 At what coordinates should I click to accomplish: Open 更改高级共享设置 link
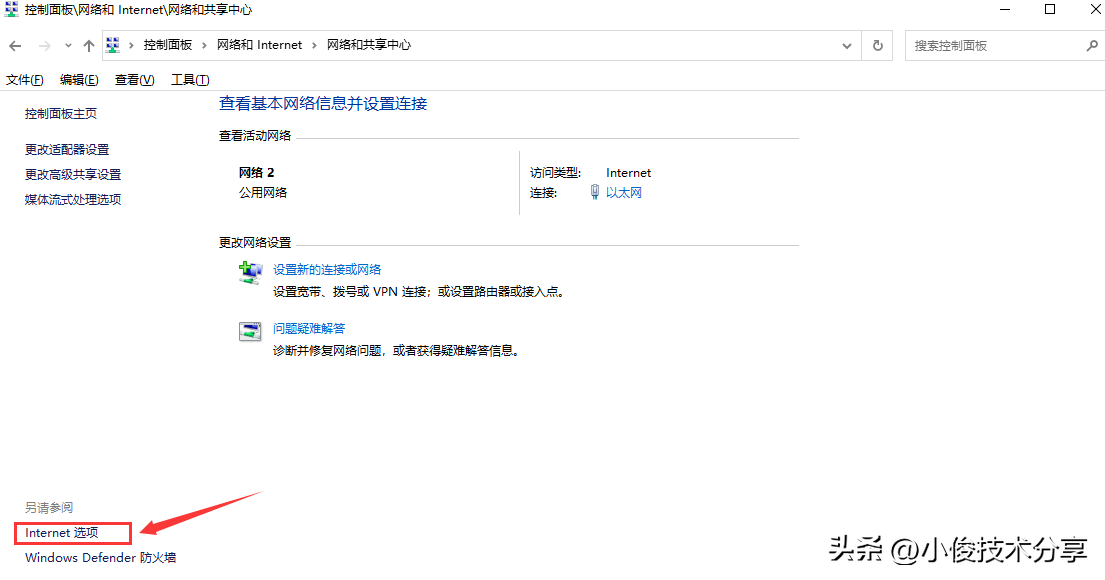[x=73, y=175]
